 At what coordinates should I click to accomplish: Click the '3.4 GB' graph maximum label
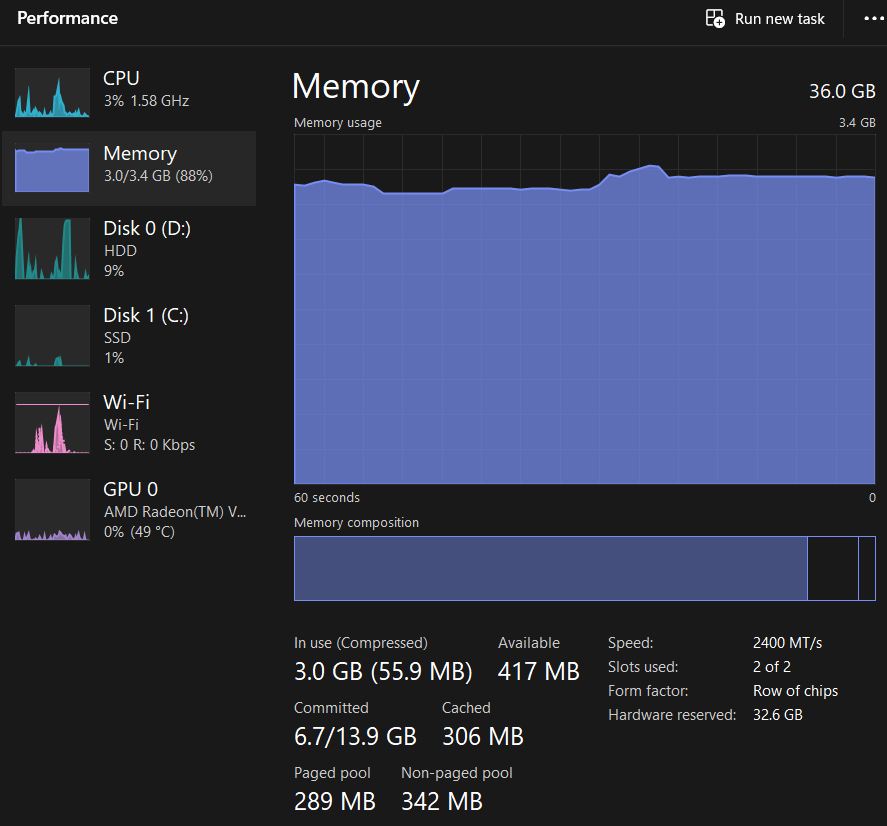[x=857, y=123]
